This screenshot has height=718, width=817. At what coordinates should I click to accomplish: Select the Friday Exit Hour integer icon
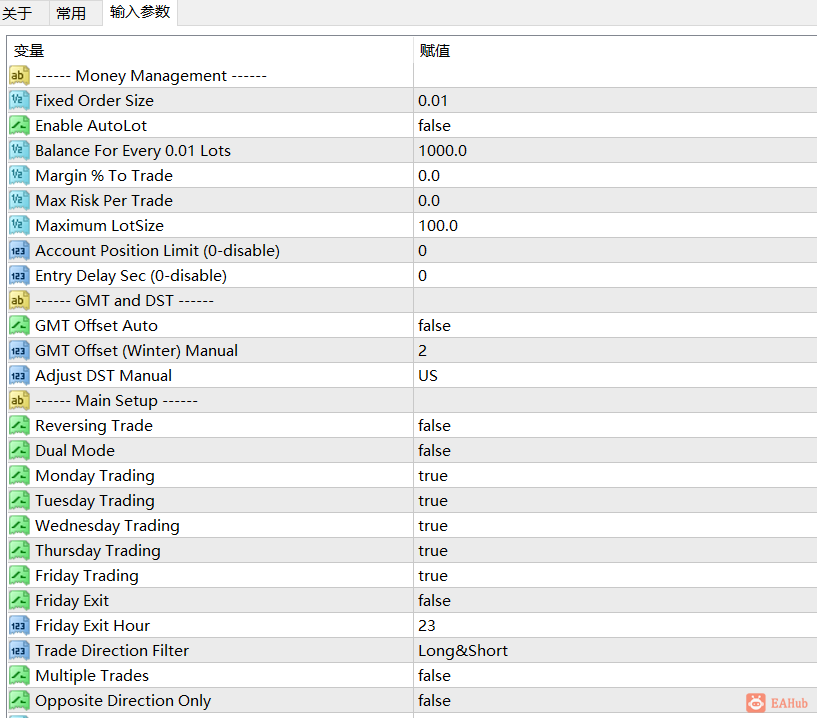click(19, 626)
